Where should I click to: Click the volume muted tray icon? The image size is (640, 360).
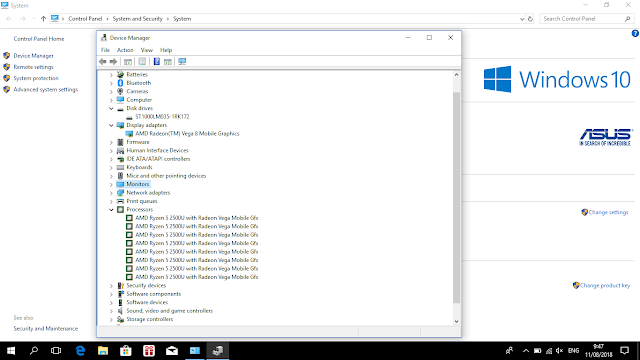point(560,351)
